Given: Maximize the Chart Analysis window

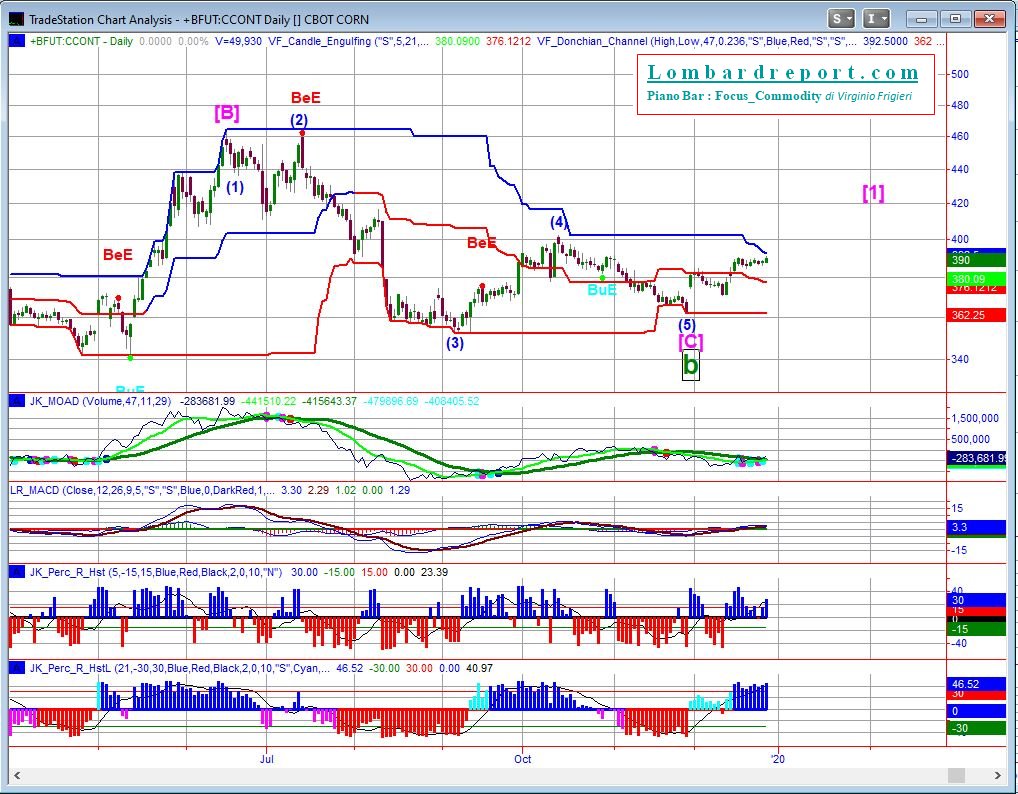Looking at the screenshot, I should click(955, 19).
